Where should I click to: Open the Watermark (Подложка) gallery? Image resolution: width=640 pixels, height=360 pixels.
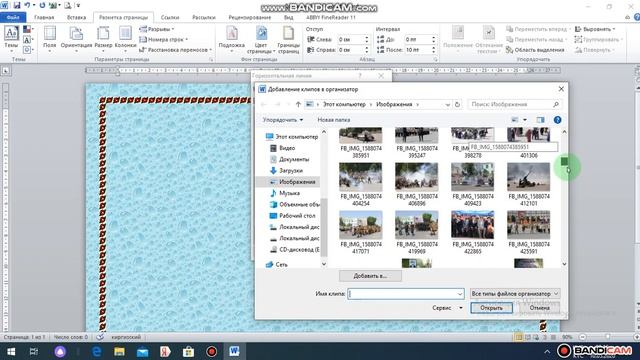[231, 38]
